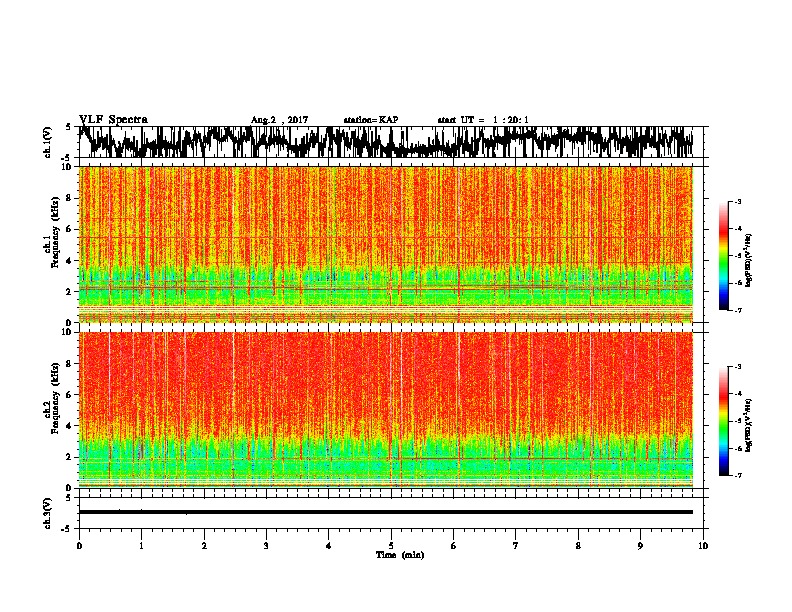The image size is (792, 612).
Task: Click the "1" tick on the Time axis
Action: pyautogui.click(x=141, y=546)
